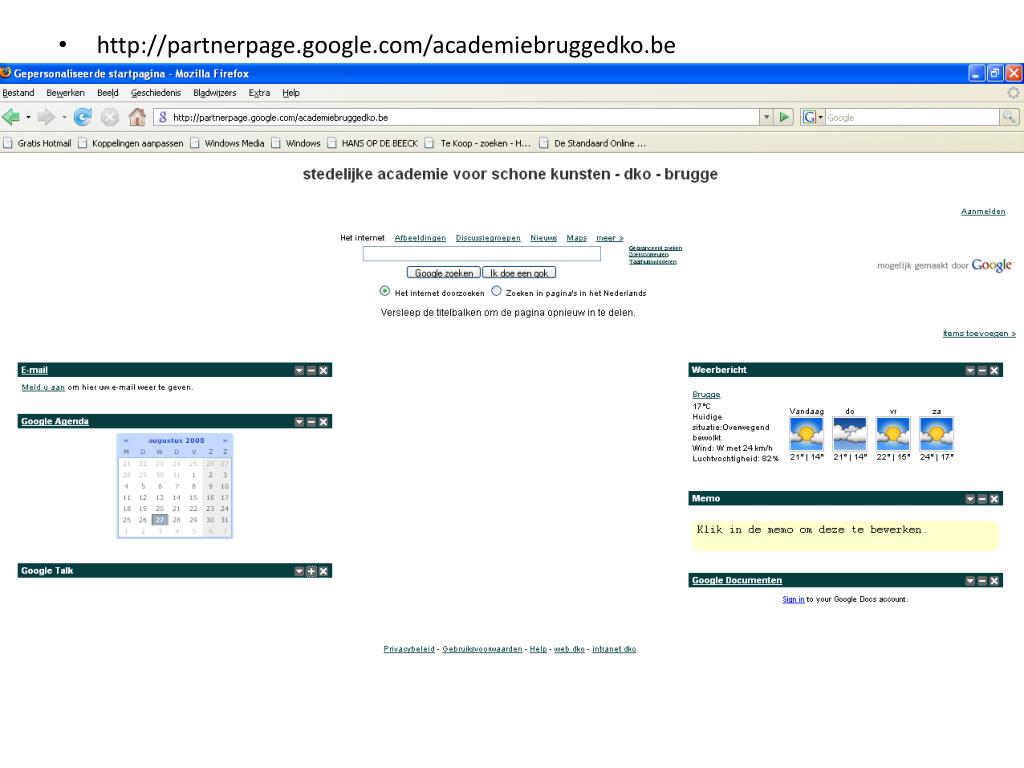1024x768 pixels.
Task: Click the Brugge weather location link
Action: [706, 395]
